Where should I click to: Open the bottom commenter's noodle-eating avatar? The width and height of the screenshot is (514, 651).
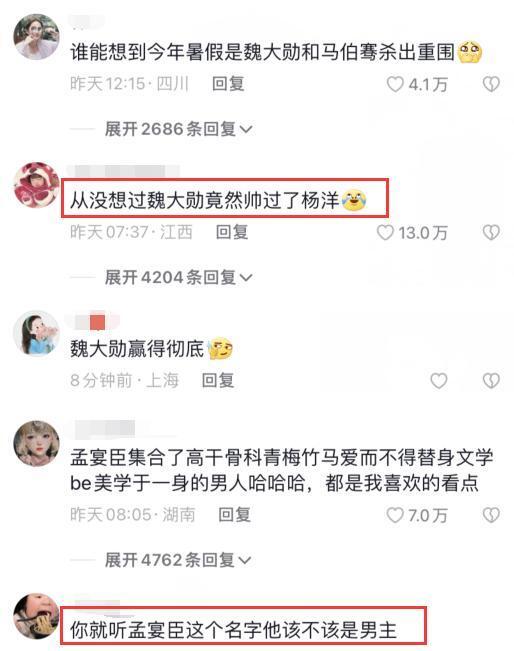37,616
